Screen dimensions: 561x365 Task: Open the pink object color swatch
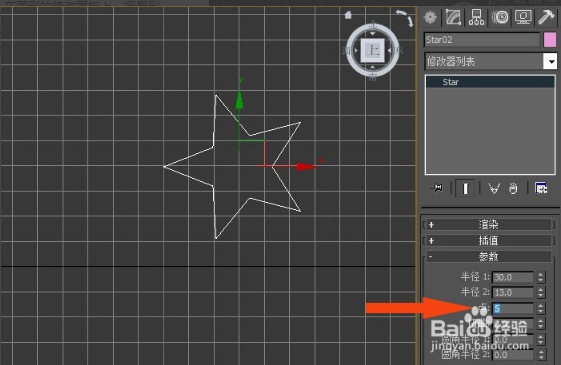pos(550,40)
